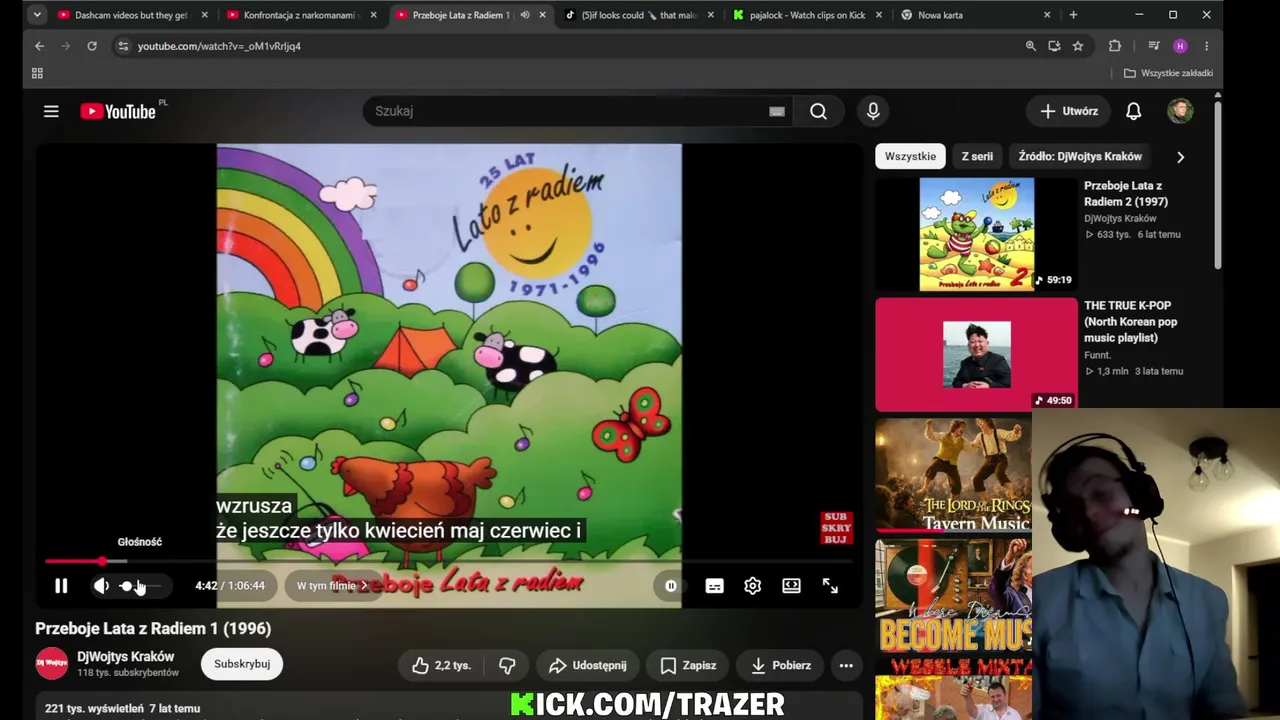Click the SUBSKRYBUJ watermark in the video

coord(836,528)
